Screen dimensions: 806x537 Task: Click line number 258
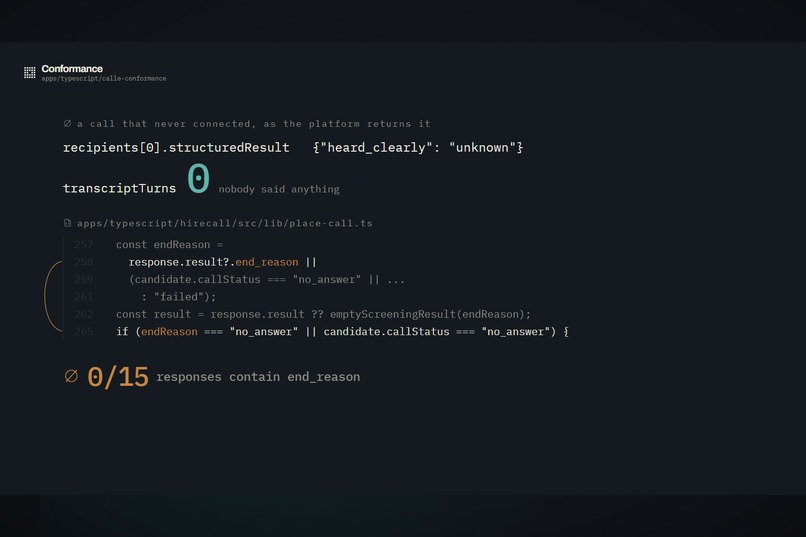(83, 262)
